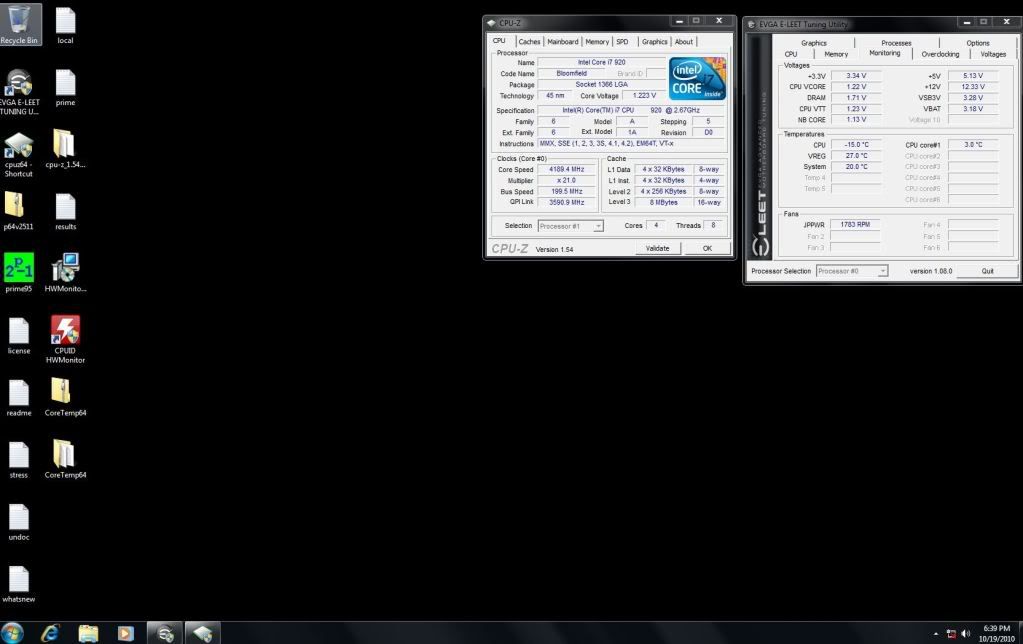Click the VREG temperature value '27.0 °C'
Screen dimensions: 1023x644
856,156
